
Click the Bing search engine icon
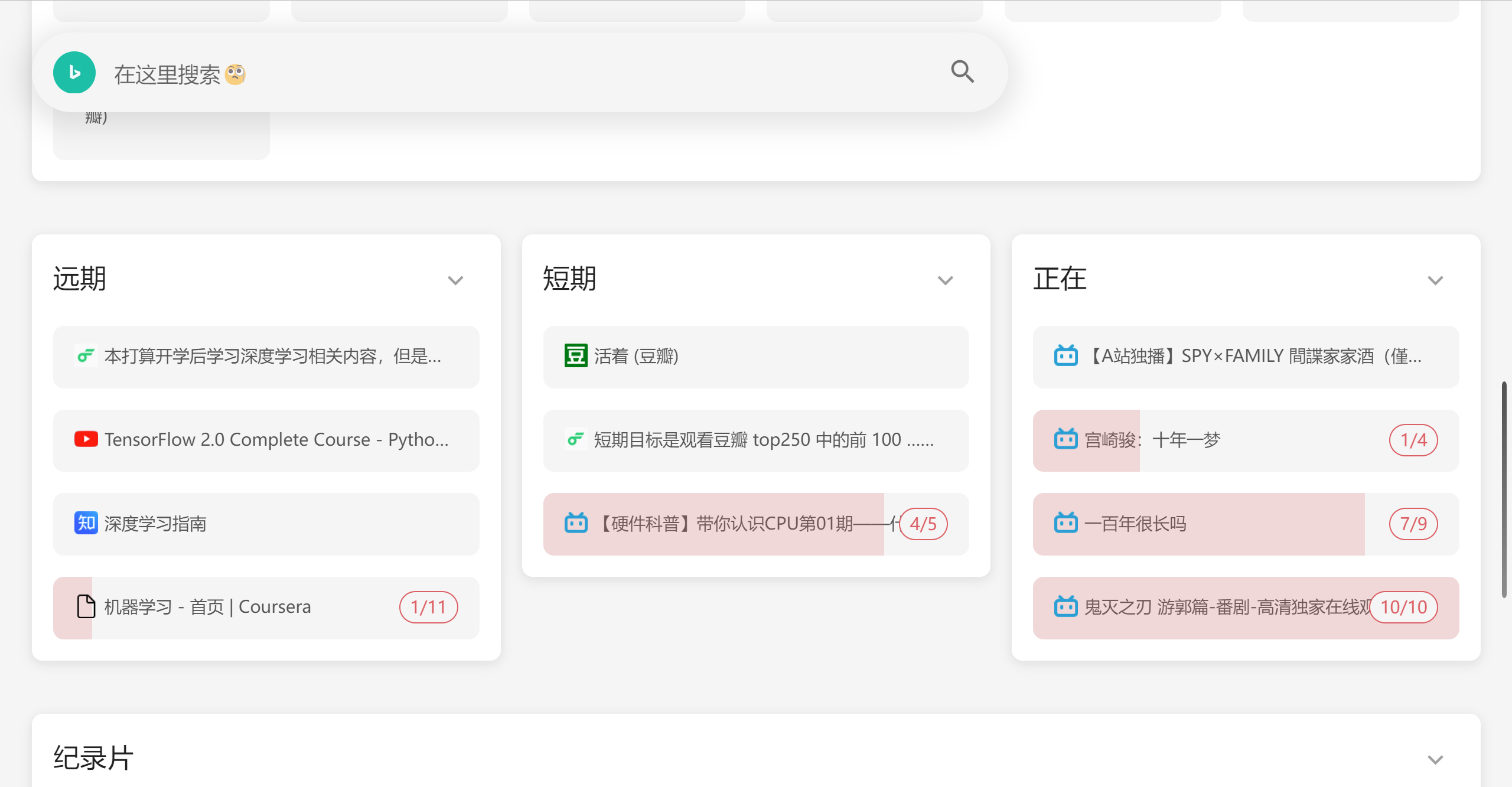pos(74,73)
